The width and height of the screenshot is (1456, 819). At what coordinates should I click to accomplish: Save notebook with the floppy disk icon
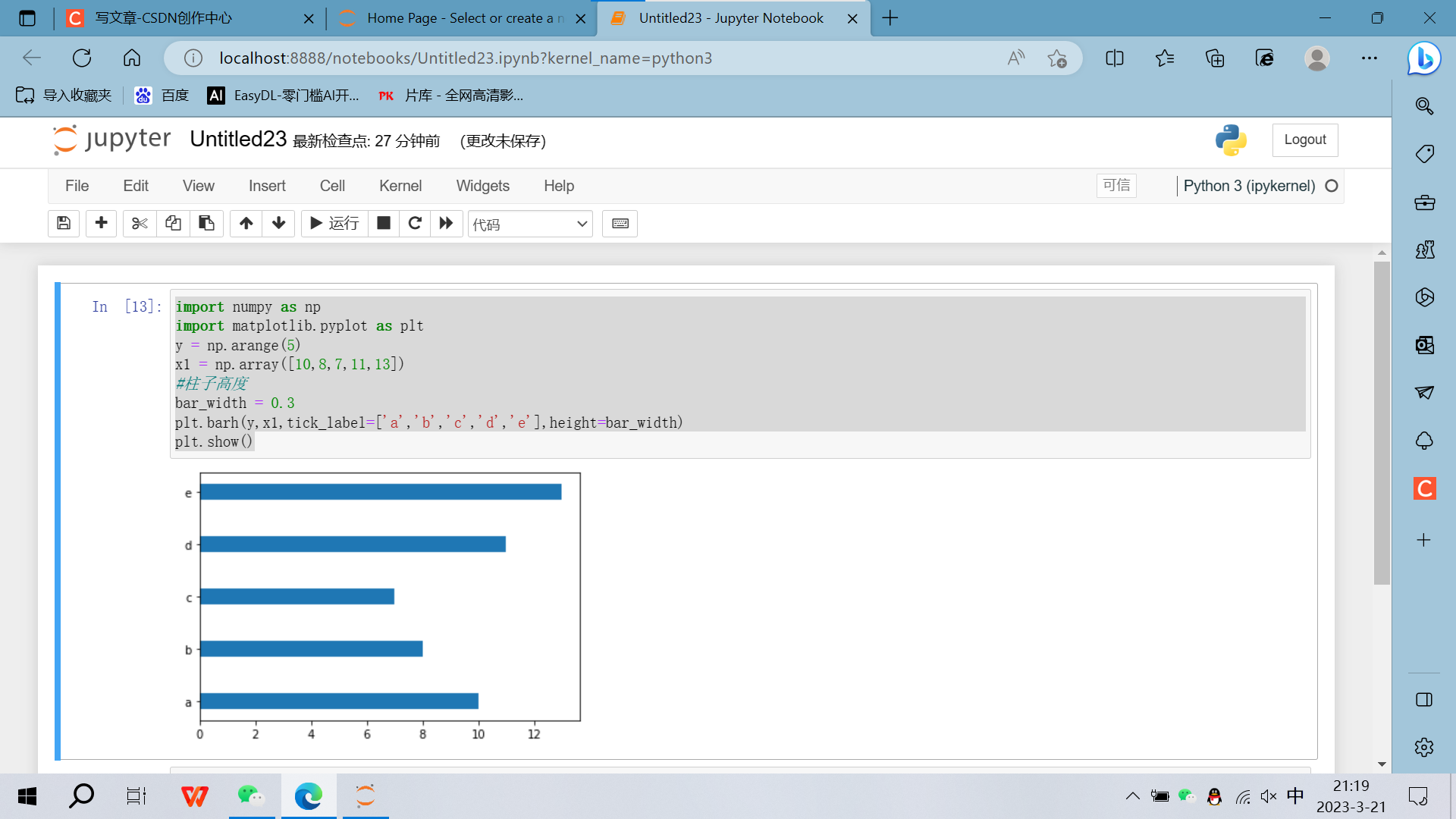64,223
